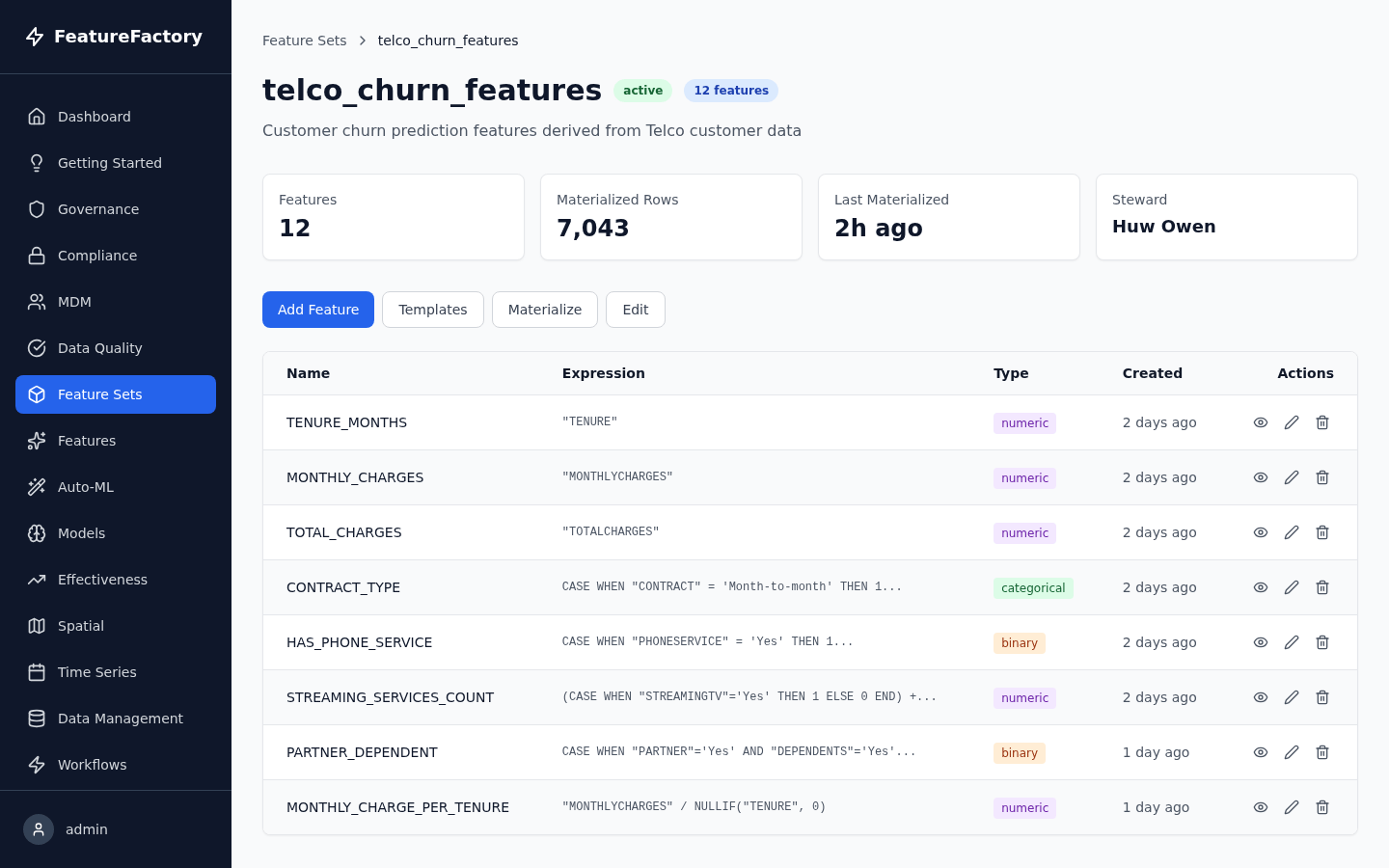Edit TENURE_MONTHS using its pencil icon
The width and height of the screenshot is (1389, 868).
click(x=1292, y=422)
